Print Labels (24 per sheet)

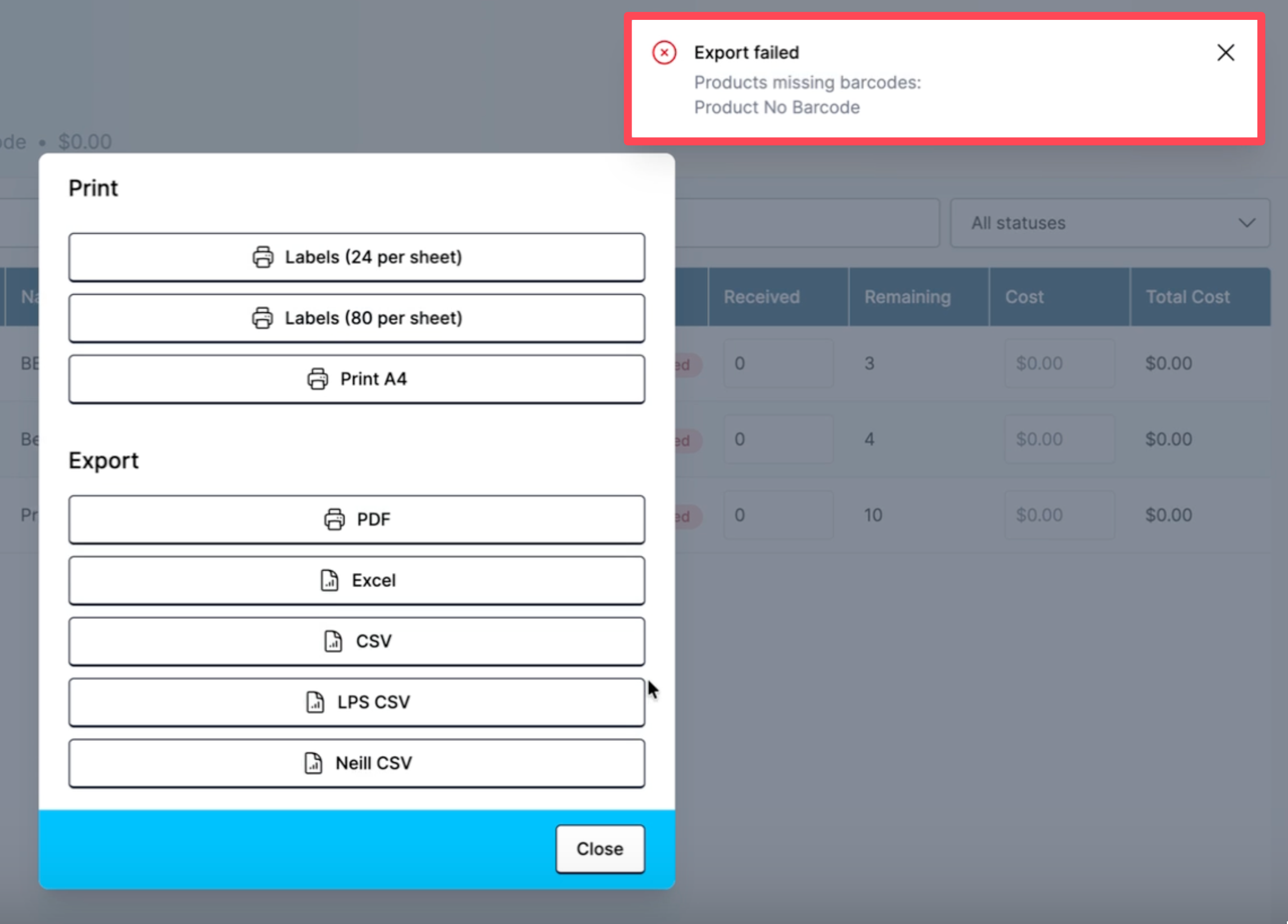pyautogui.click(x=357, y=257)
